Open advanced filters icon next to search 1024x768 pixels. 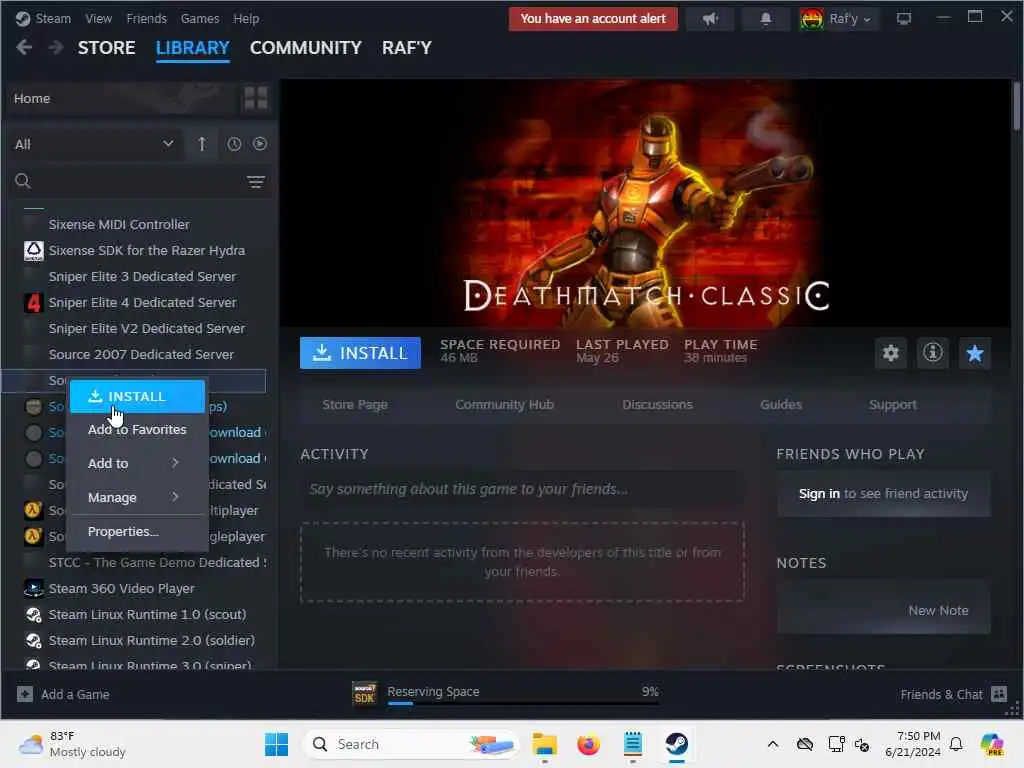click(x=255, y=182)
